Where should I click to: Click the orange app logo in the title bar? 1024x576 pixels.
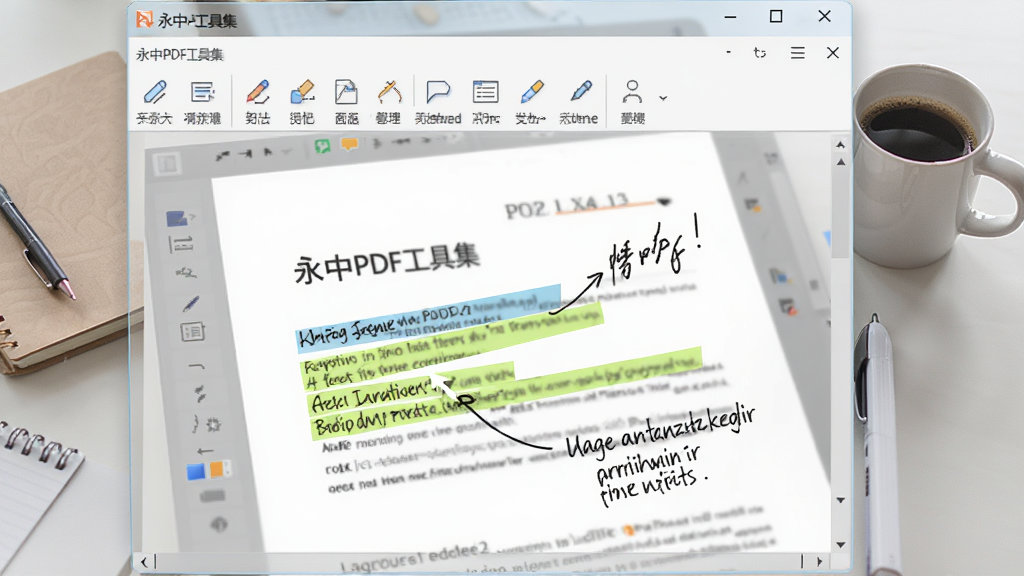pos(144,19)
